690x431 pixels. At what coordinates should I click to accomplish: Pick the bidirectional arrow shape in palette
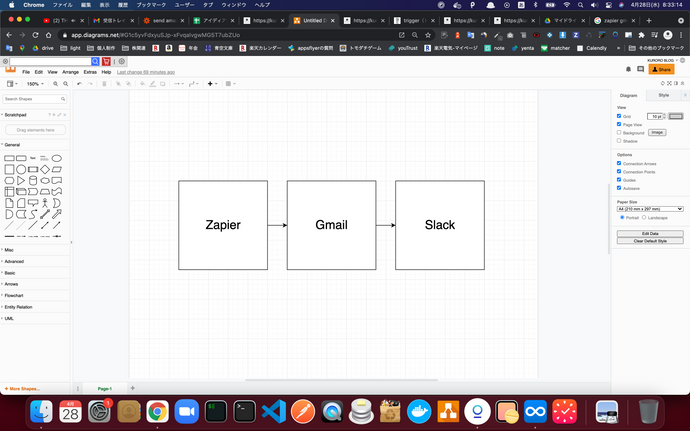pyautogui.click(x=45, y=214)
